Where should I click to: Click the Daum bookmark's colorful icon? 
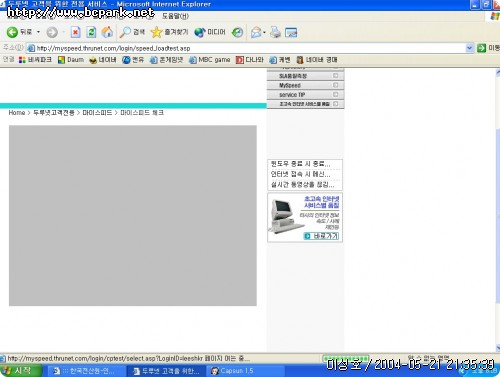[x=61, y=60]
